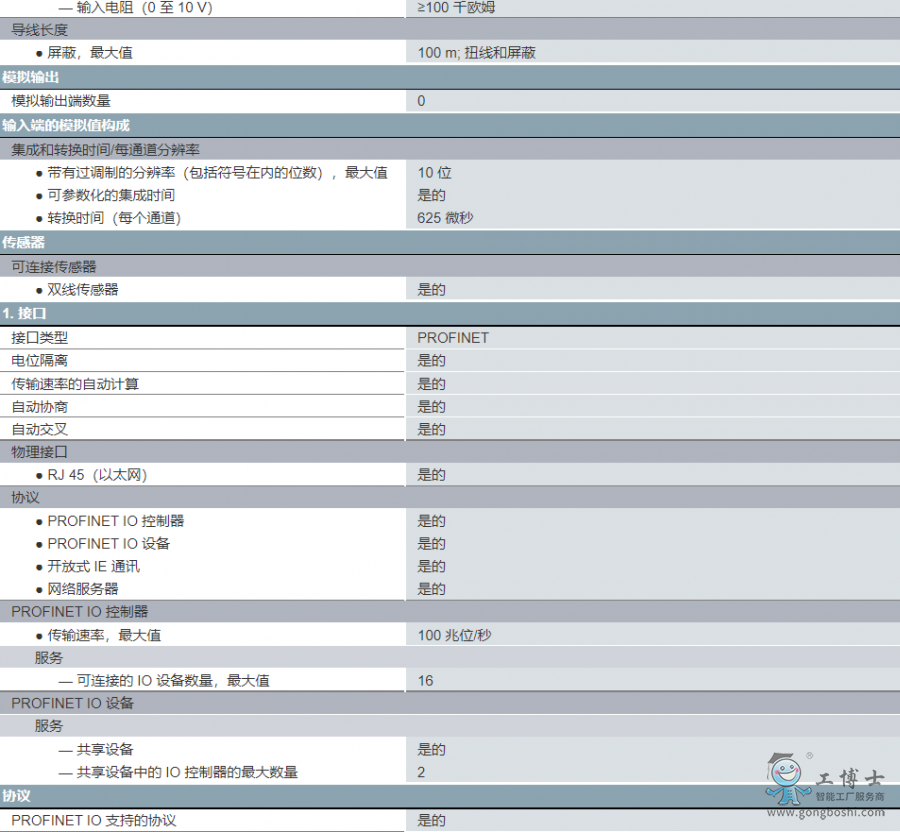This screenshot has height=832, width=900.
Task: Select '集成和转换时间/每通道分辨率' subheading
Action: pos(106,150)
